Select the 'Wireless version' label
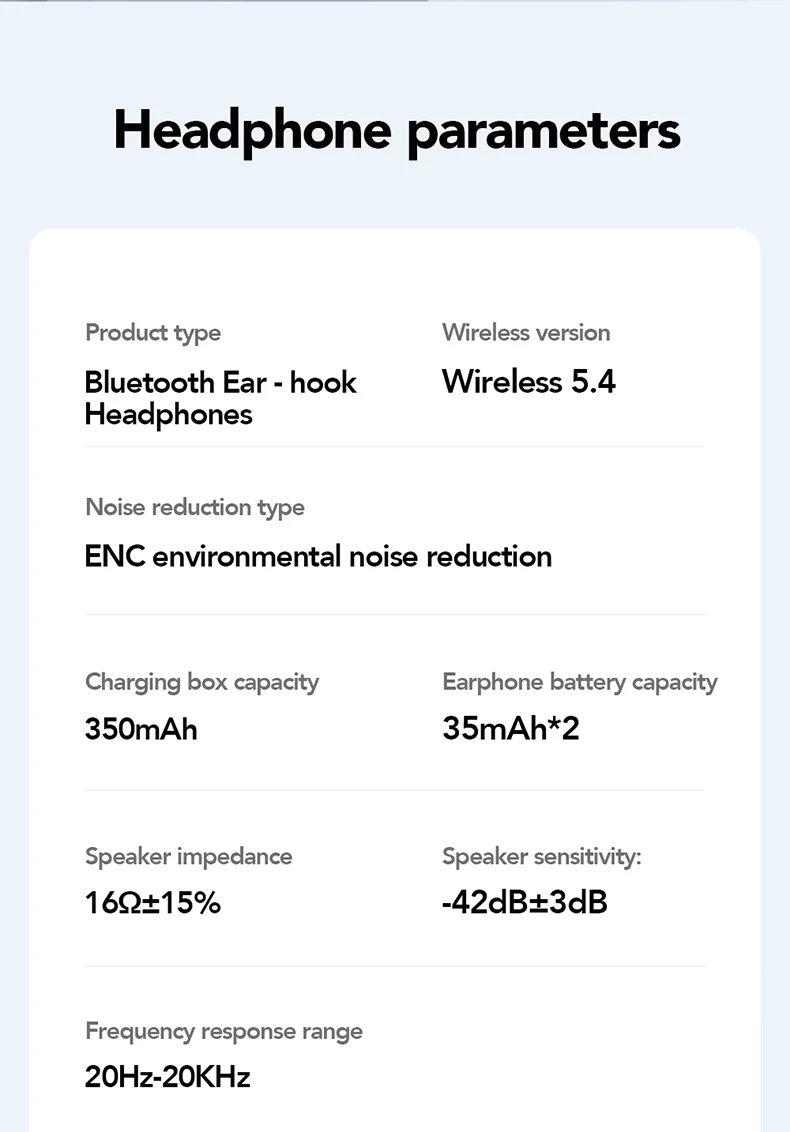 526,333
